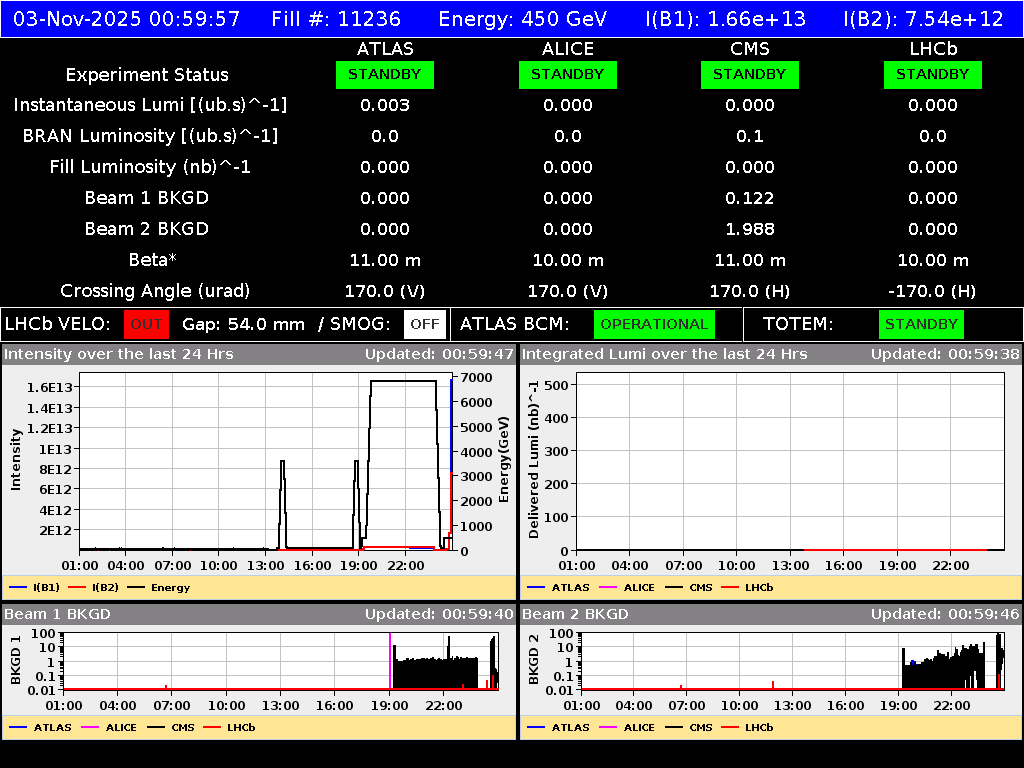
Task: Click the CMS STANDBY status indicator
Action: click(749, 74)
